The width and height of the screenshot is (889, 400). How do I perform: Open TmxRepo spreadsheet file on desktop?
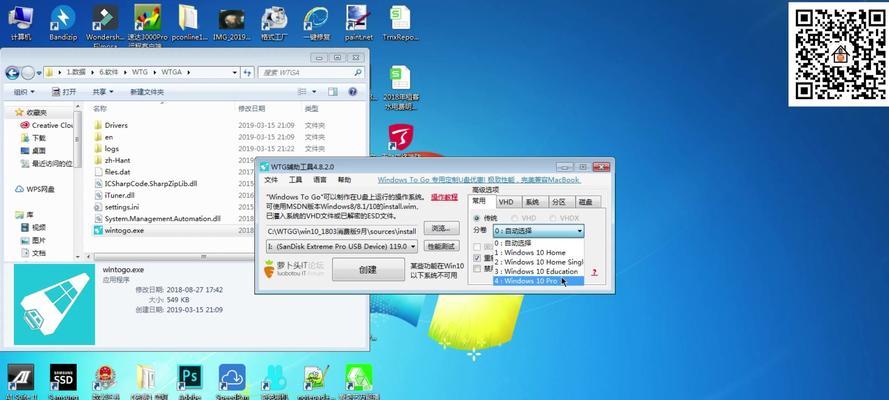coord(401,22)
